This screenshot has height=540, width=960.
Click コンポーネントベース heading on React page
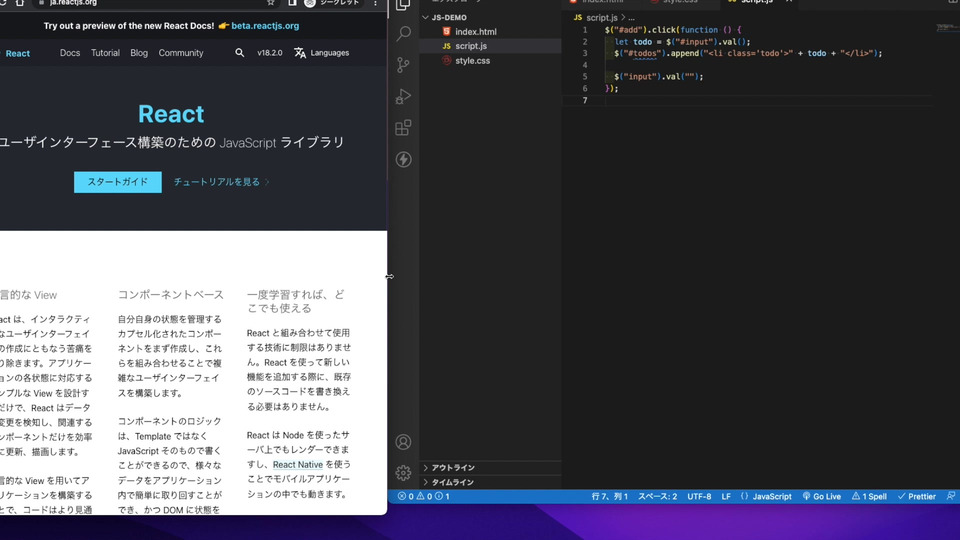coord(171,294)
